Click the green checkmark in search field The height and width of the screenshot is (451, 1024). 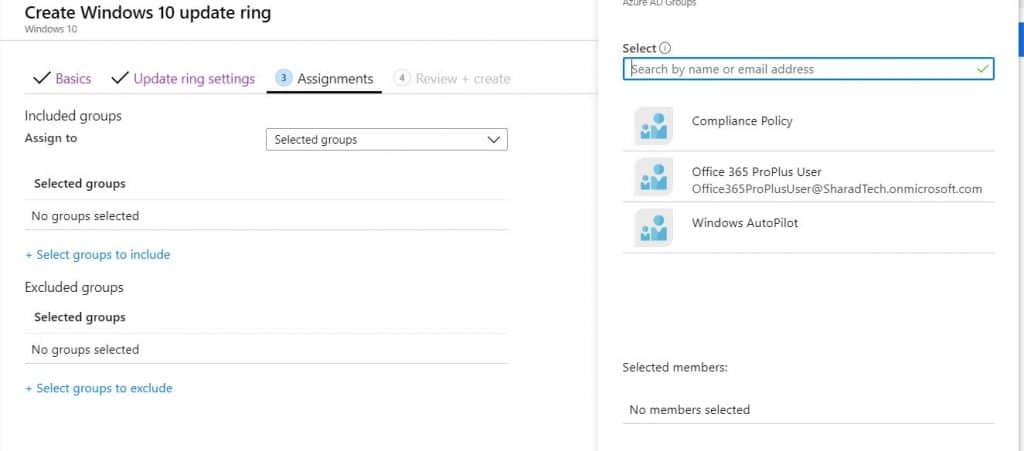pyautogui.click(x=983, y=69)
